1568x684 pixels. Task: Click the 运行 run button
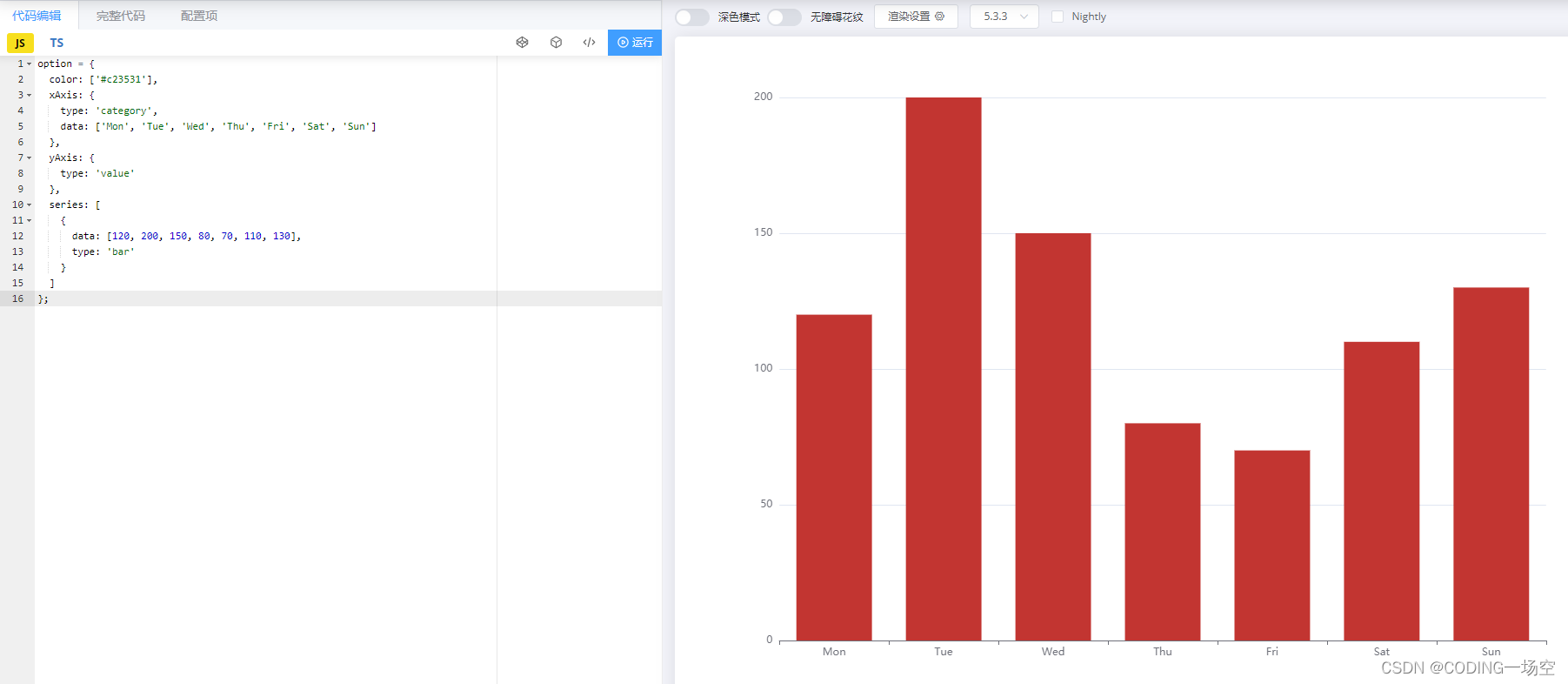[x=635, y=42]
